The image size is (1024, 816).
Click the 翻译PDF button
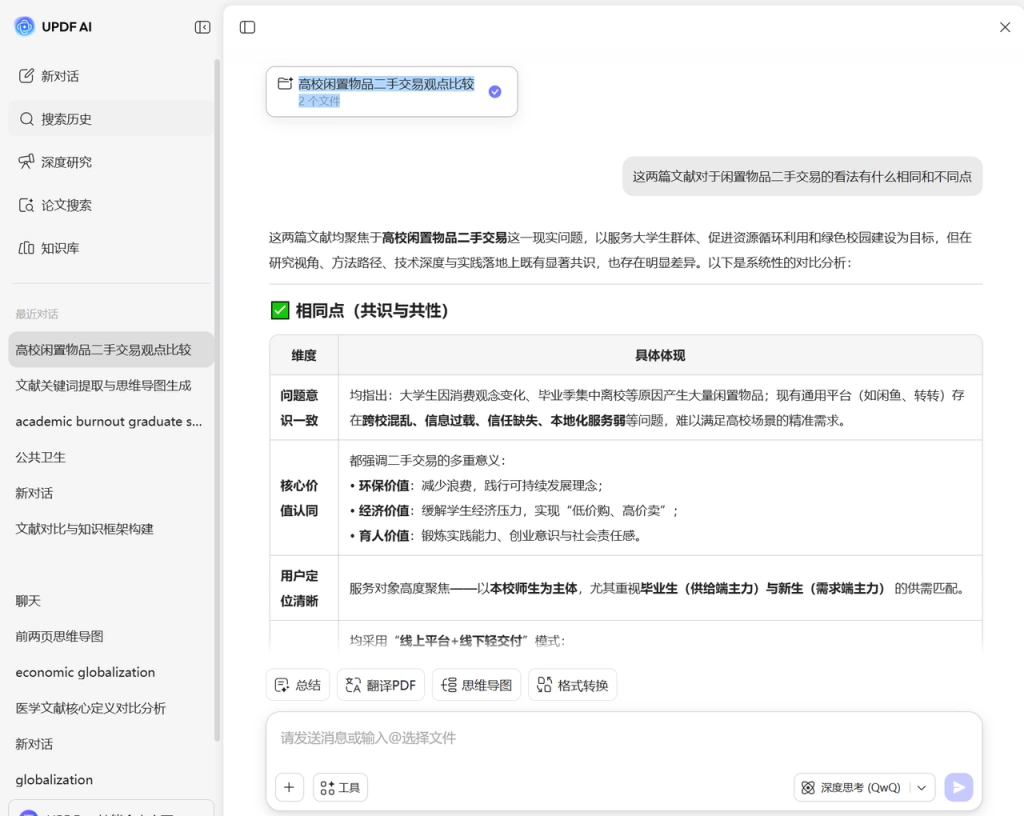[x=381, y=685]
